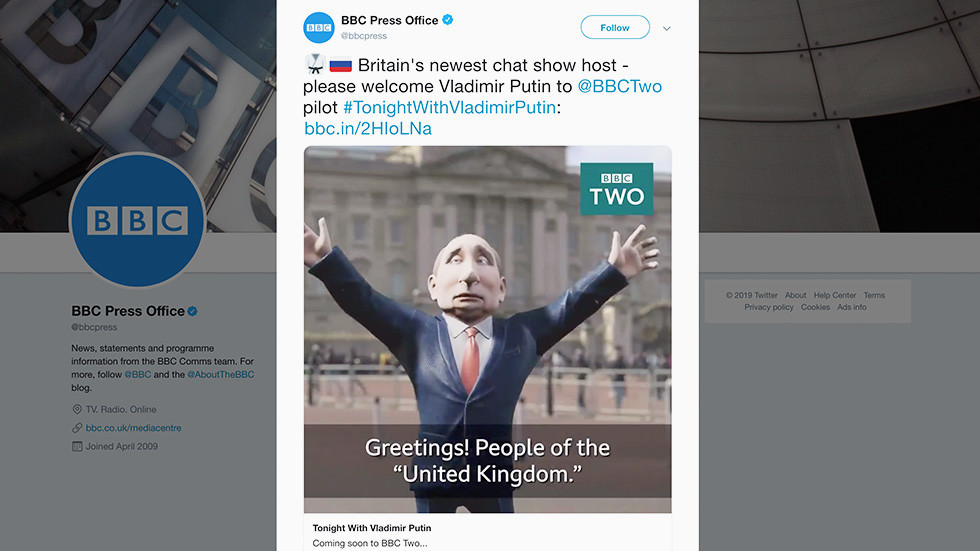Open the @AboutTheBBC link in bio
This screenshot has height=551, width=980.
(x=221, y=374)
